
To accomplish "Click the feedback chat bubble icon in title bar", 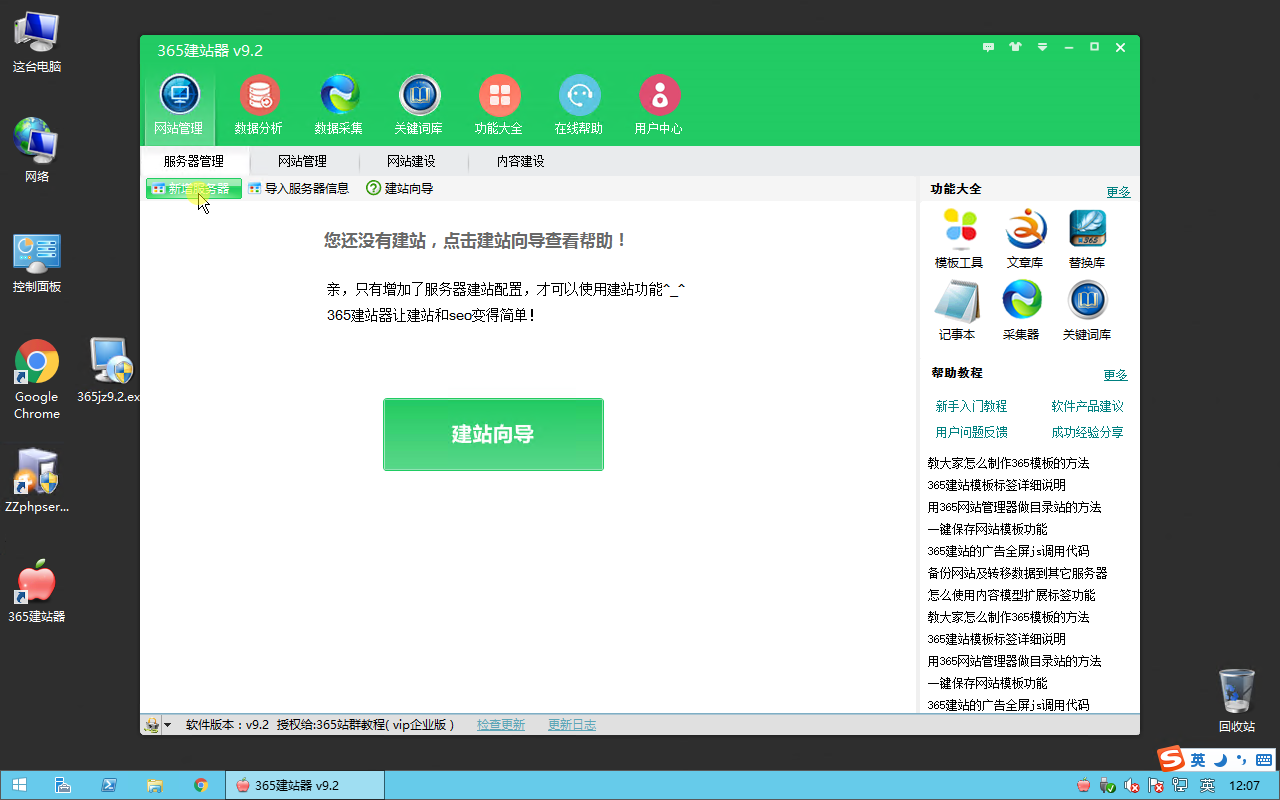I will point(988,47).
